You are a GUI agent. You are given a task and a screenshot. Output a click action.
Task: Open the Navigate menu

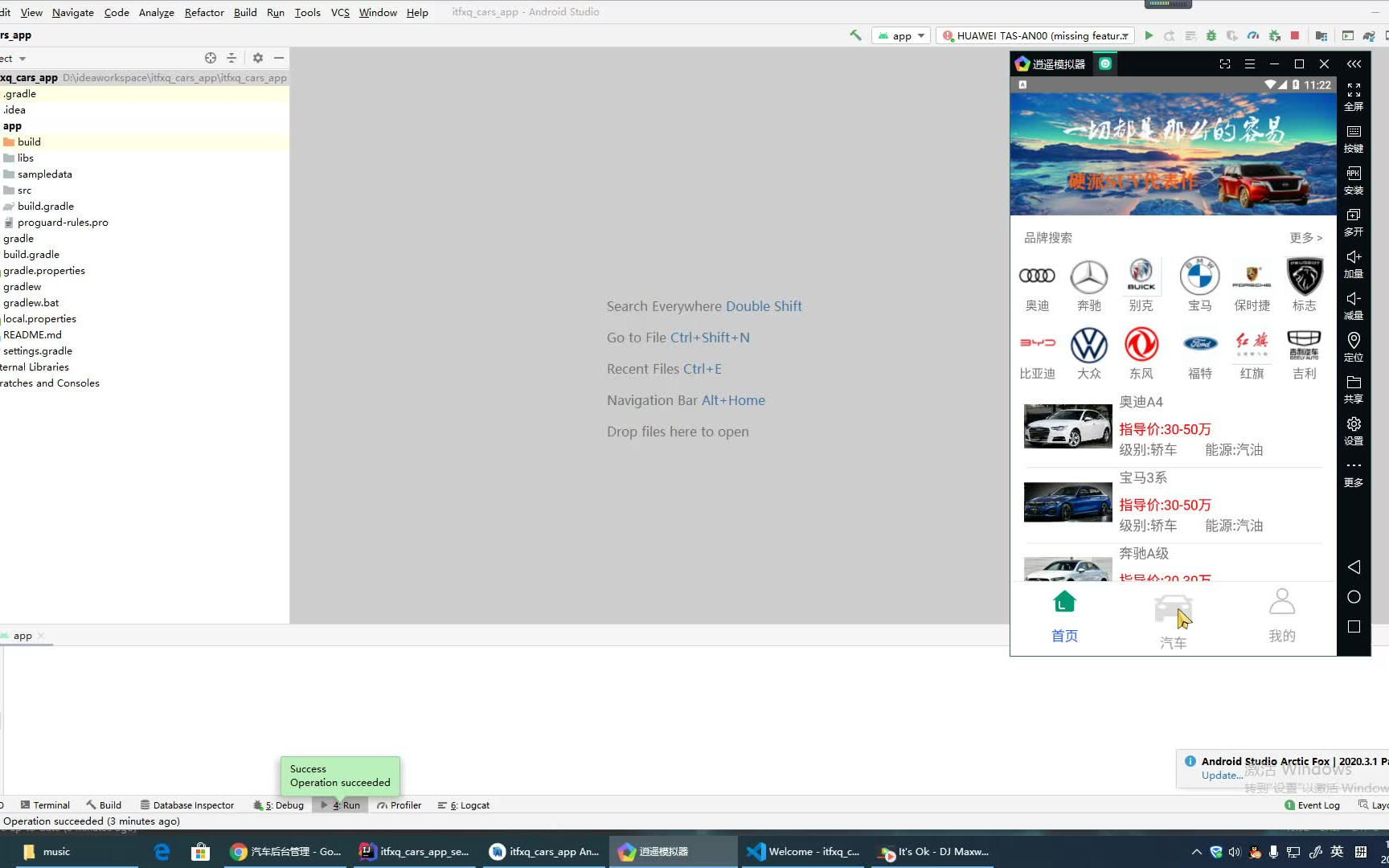pyautogui.click(x=73, y=12)
